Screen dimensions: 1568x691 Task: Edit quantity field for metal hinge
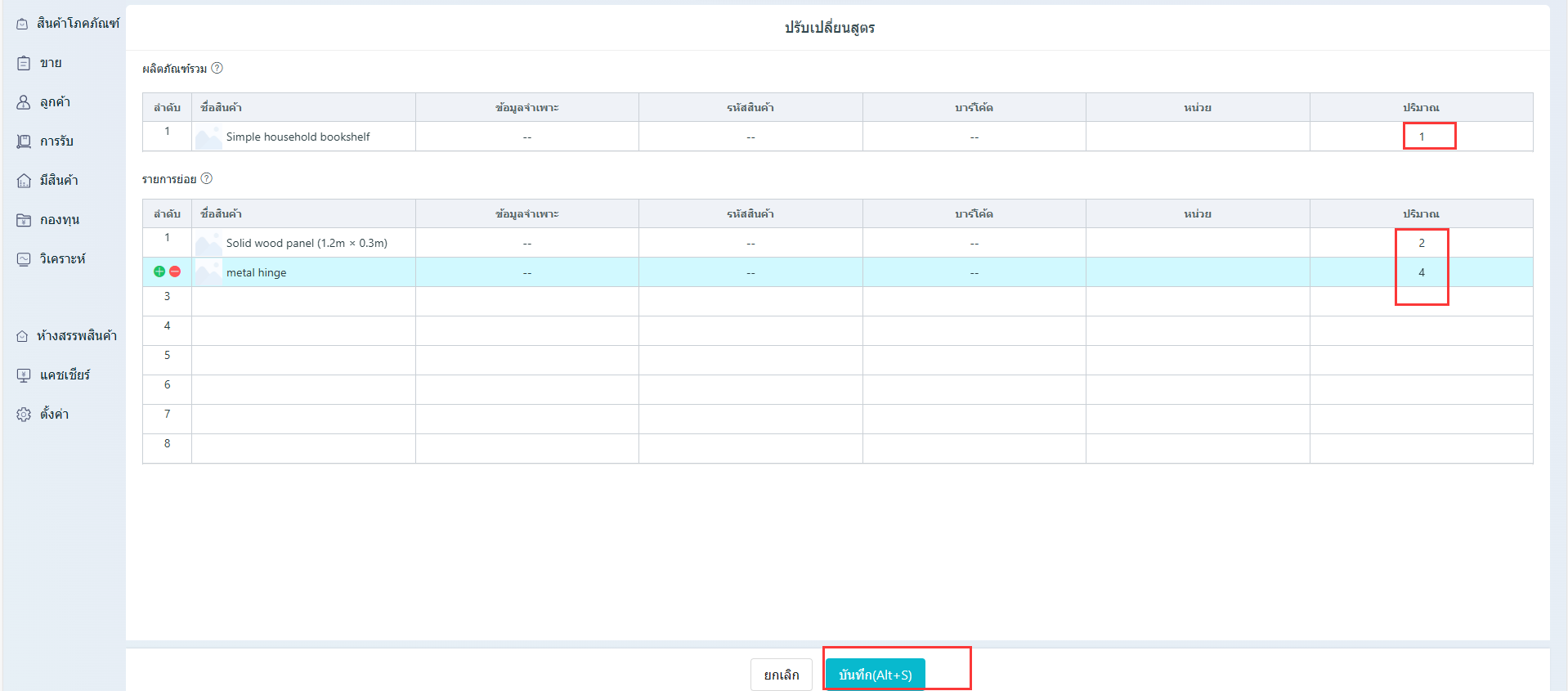point(1421,272)
